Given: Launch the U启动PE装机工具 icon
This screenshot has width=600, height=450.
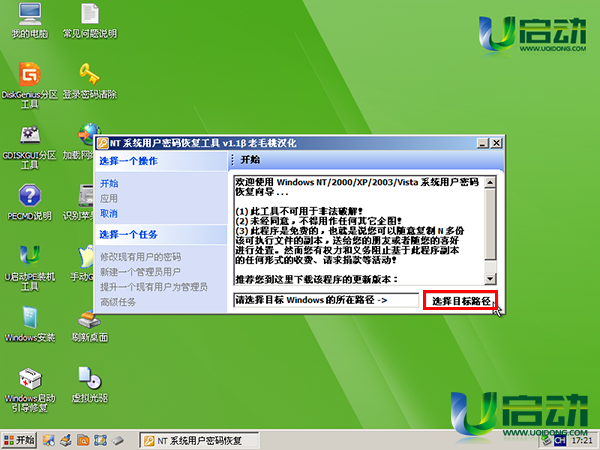Looking at the screenshot, I should (x=30, y=268).
